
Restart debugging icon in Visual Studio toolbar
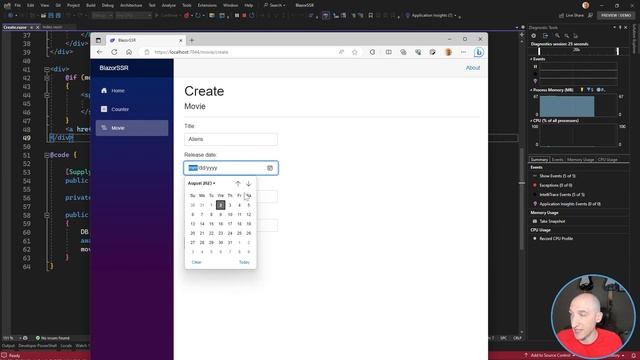[252, 16]
